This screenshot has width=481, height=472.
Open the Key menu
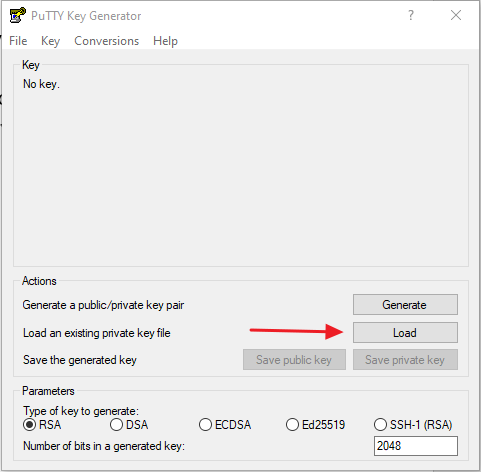tap(50, 41)
